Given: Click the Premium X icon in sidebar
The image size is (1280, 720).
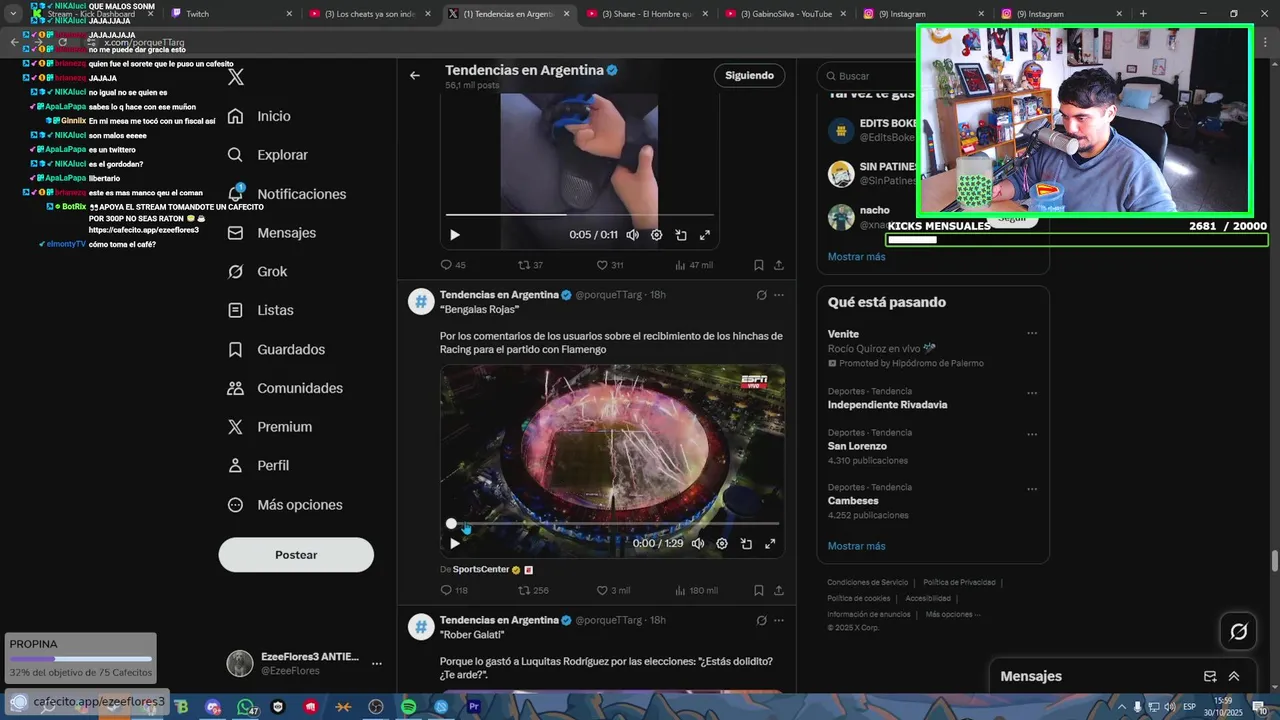Looking at the screenshot, I should pos(235,427).
